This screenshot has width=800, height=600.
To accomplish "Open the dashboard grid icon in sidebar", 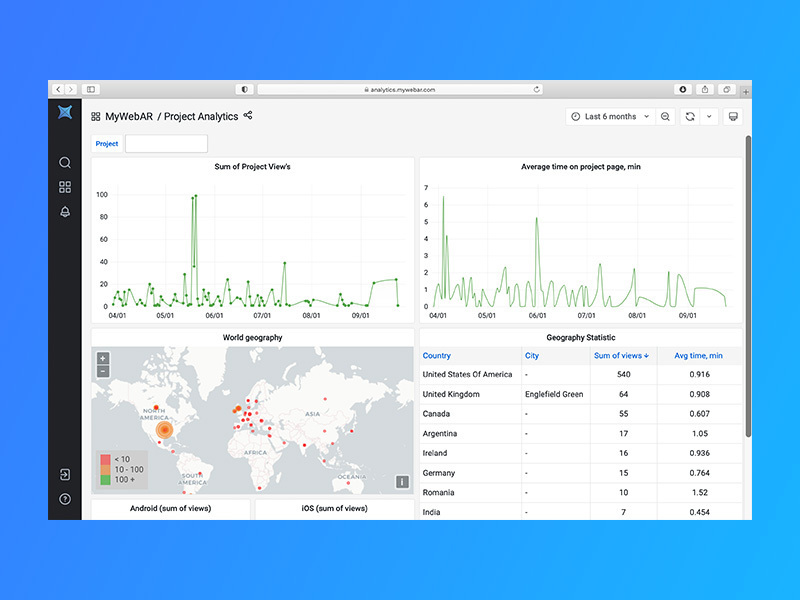I will click(x=64, y=186).
